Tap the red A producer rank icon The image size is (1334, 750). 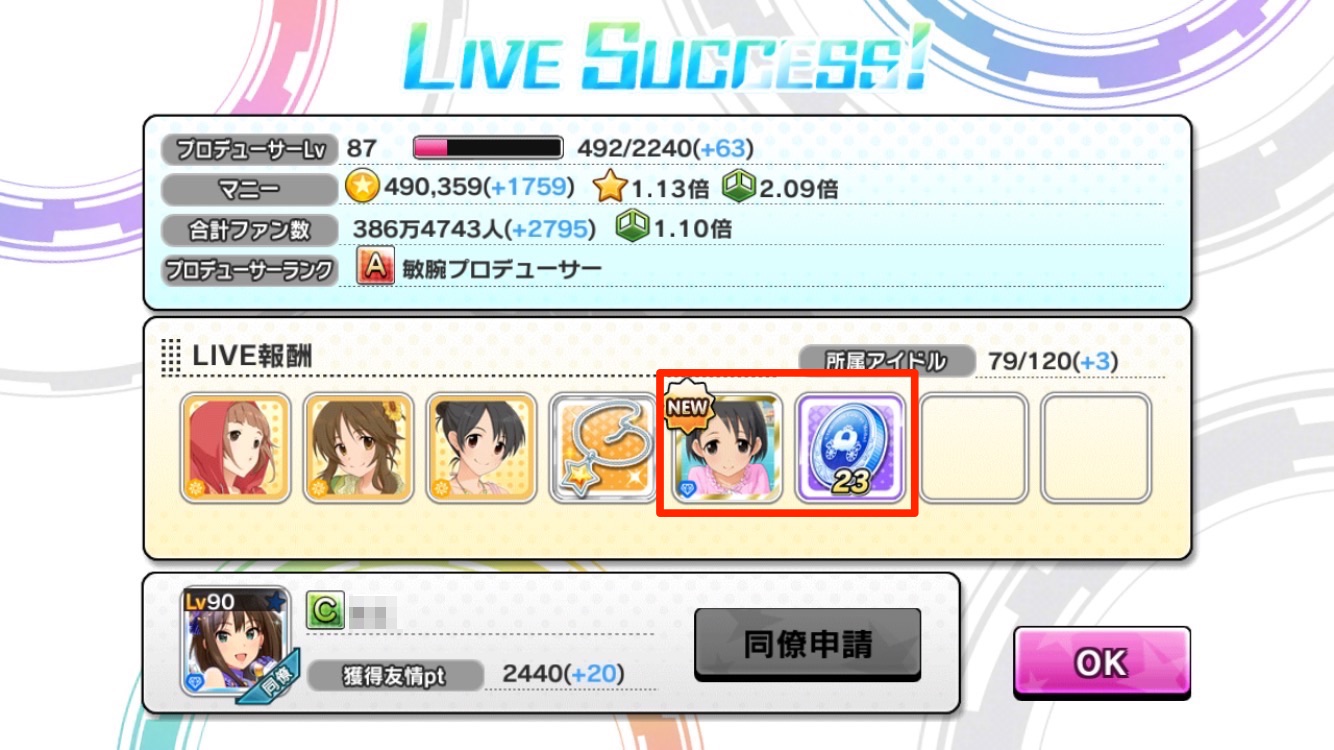pos(375,268)
